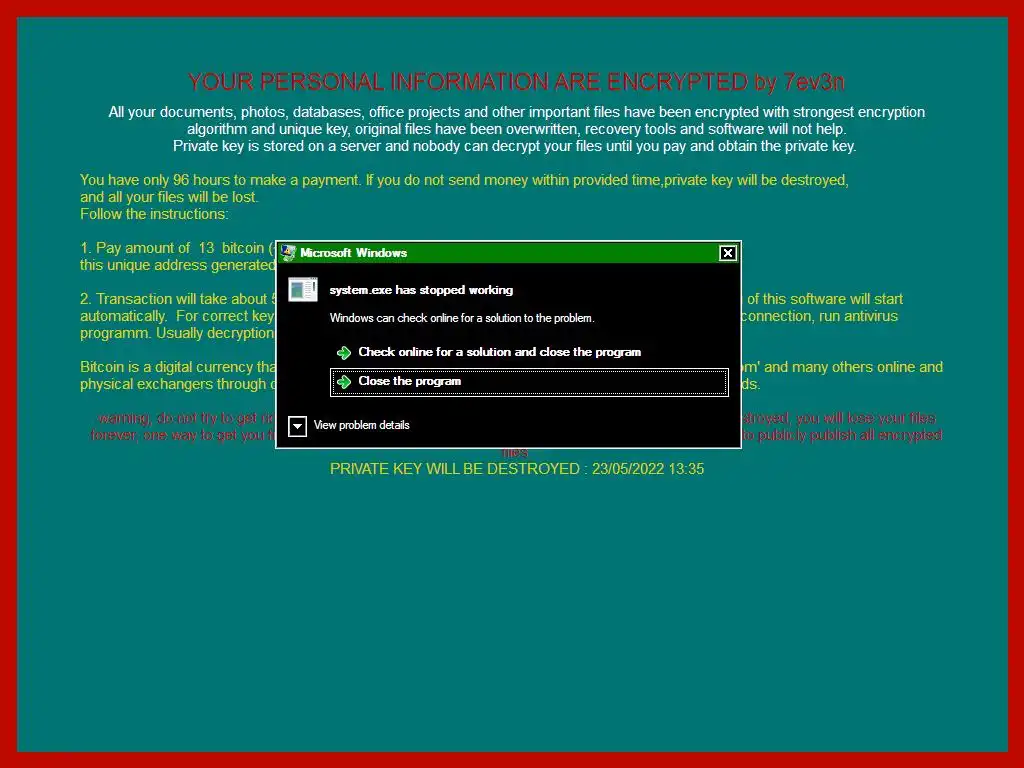Click 'View problem details' label
Viewport: 1024px width, 768px height.
tap(361, 425)
